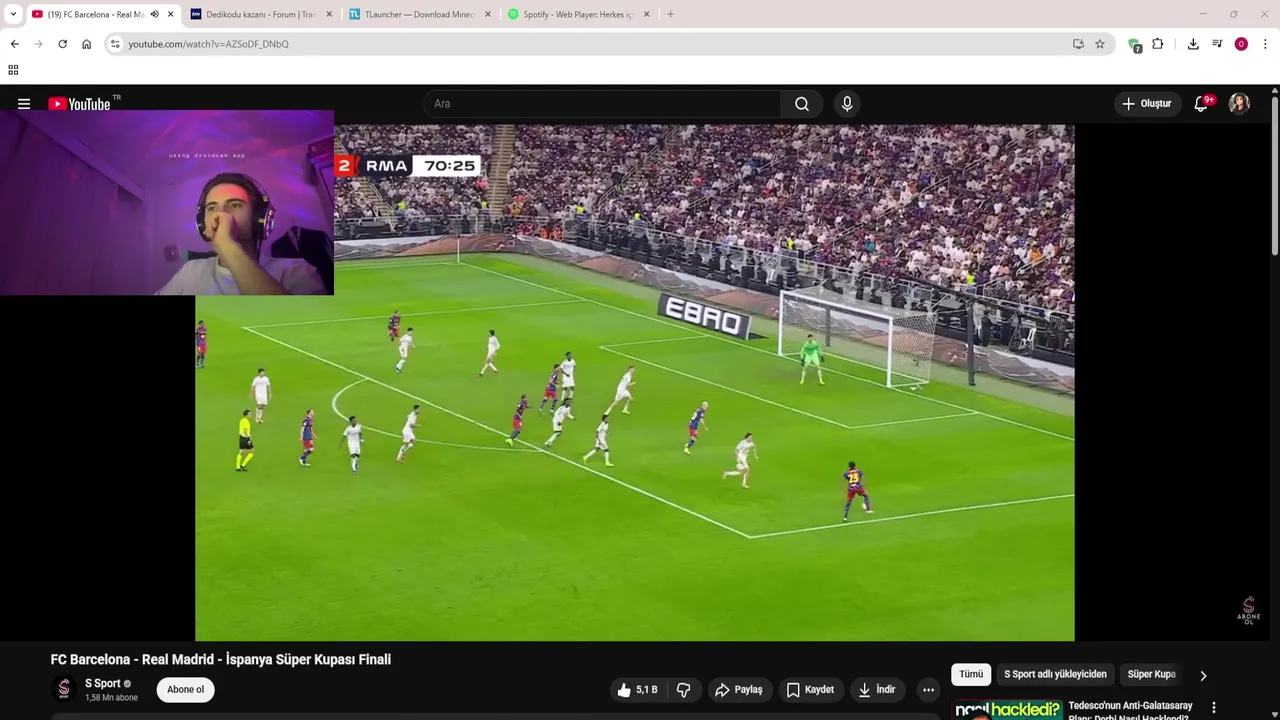Open the YouTube account avatar menu
1280x720 pixels.
[x=1239, y=104]
